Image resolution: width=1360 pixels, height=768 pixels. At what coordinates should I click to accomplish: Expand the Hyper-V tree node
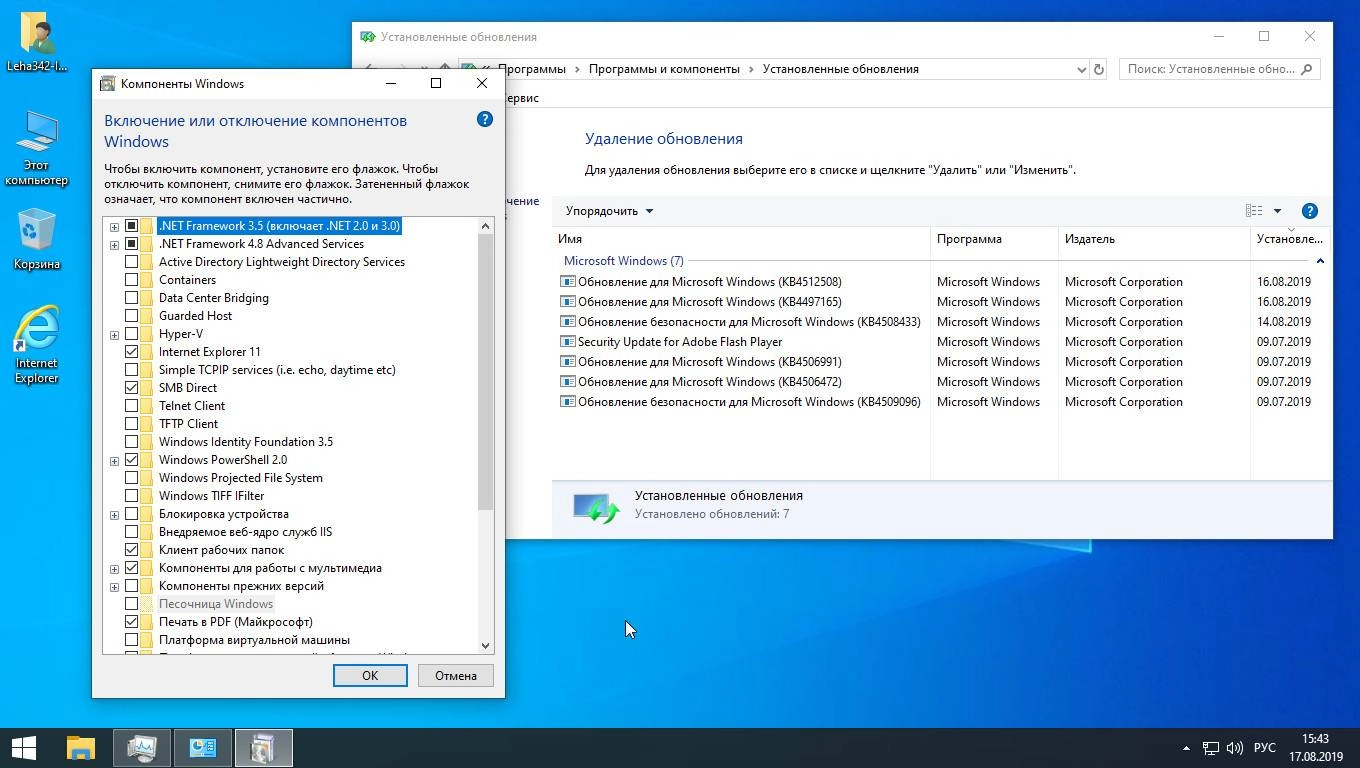point(114,335)
